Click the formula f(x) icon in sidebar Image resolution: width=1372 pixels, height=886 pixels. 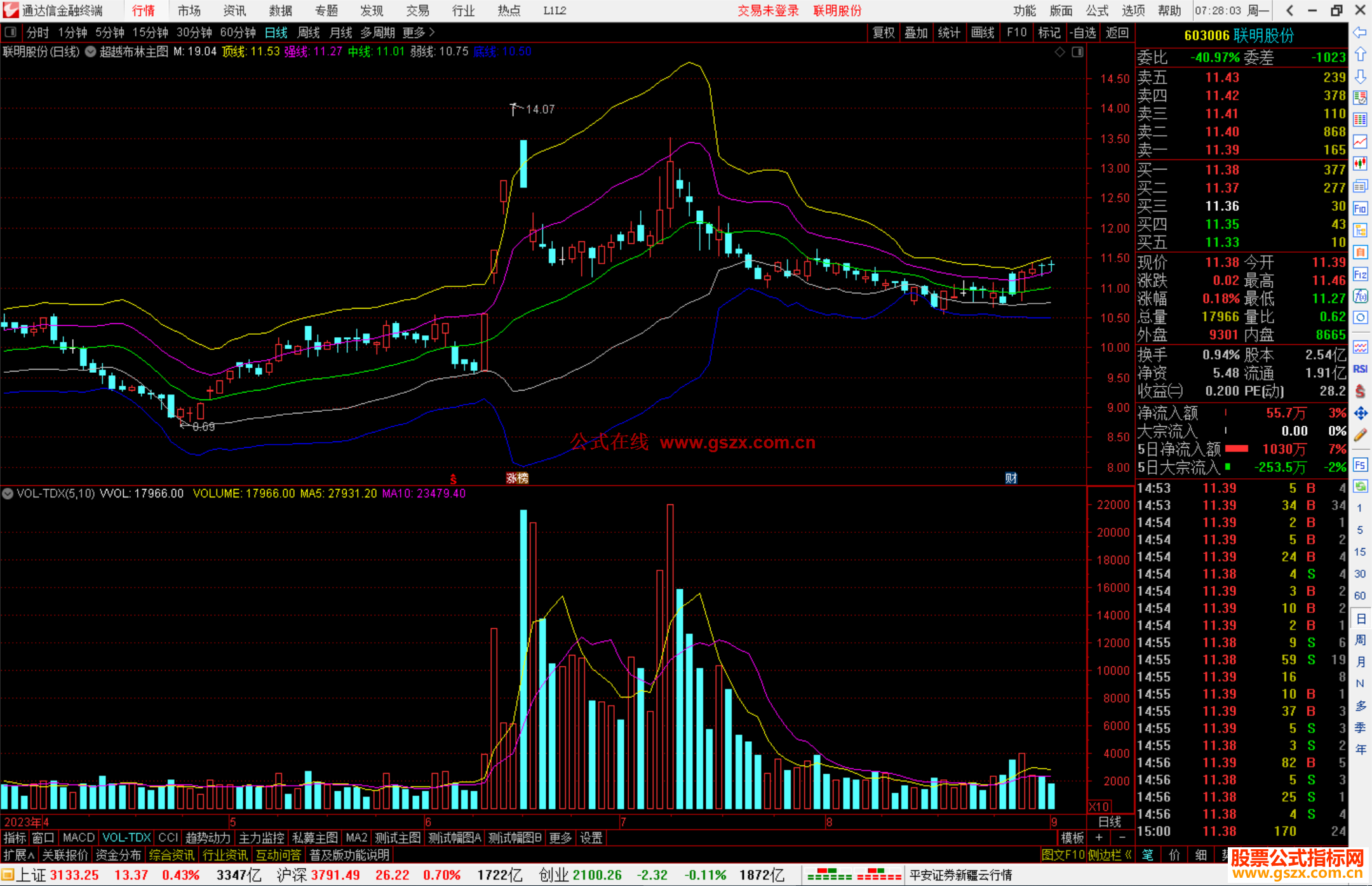1360,296
